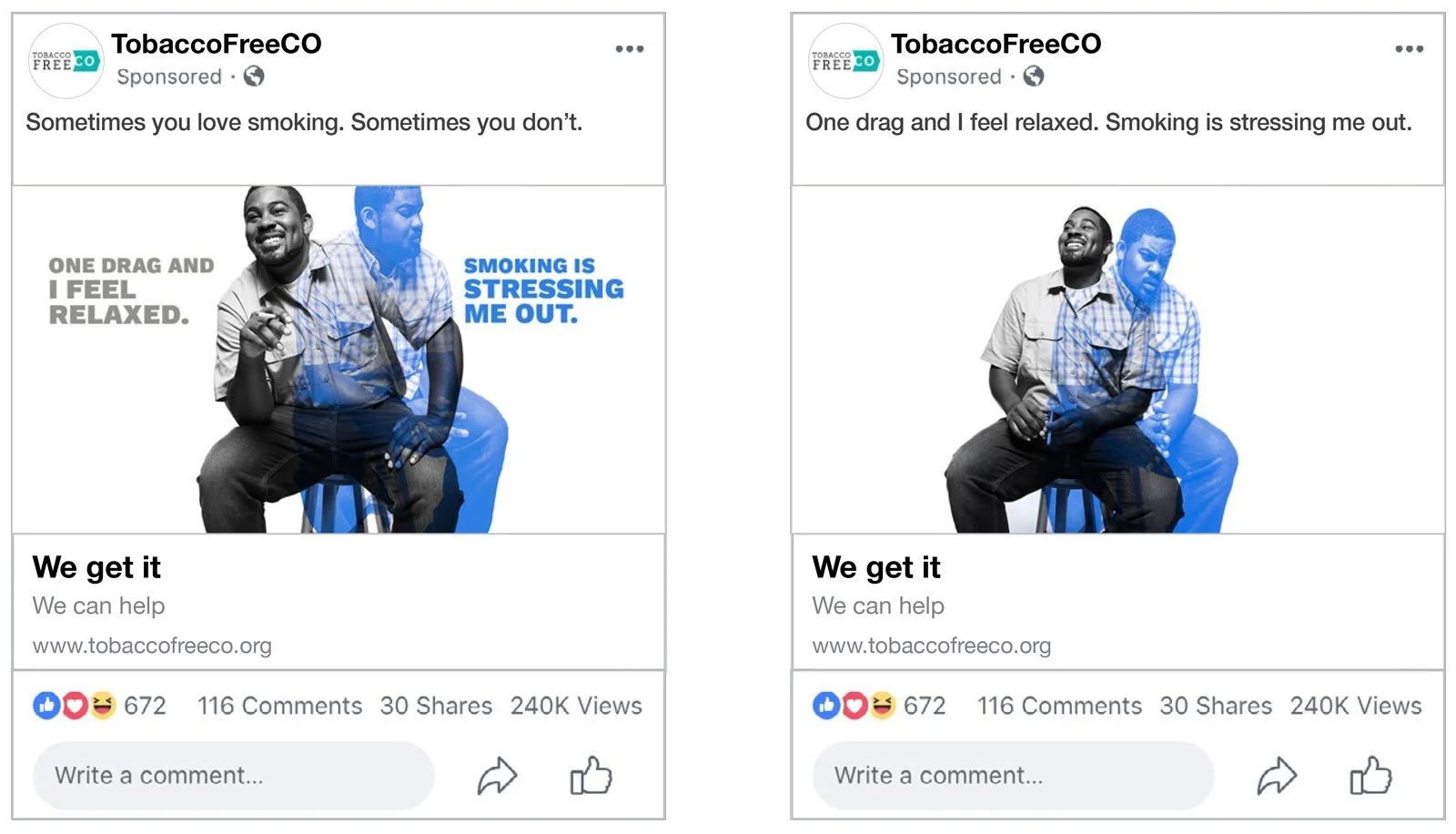Click the thumbs up Like reaction icon on left post

(x=45, y=705)
